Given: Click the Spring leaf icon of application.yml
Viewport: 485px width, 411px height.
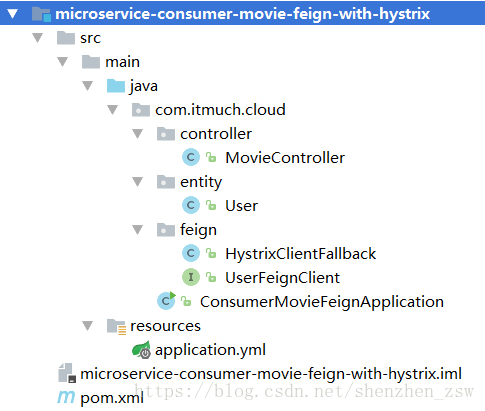Looking at the screenshot, I should tap(141, 350).
